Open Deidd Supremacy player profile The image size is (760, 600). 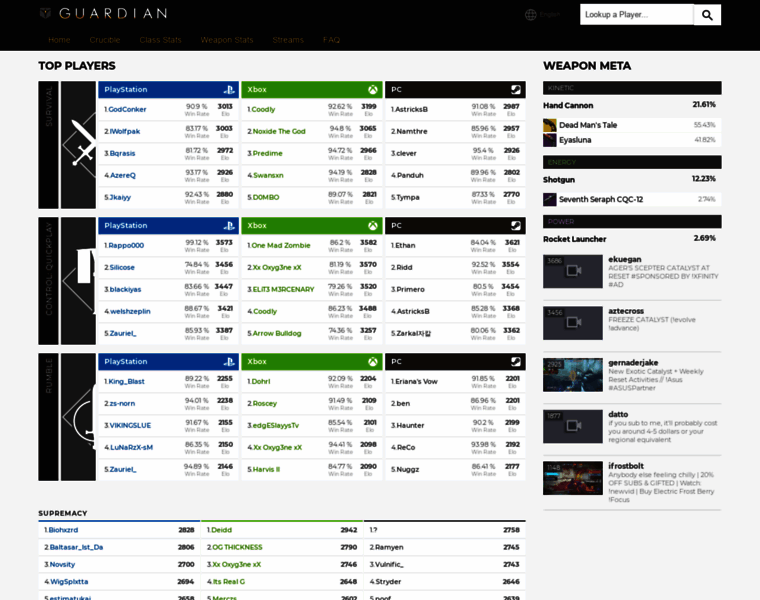(x=220, y=530)
